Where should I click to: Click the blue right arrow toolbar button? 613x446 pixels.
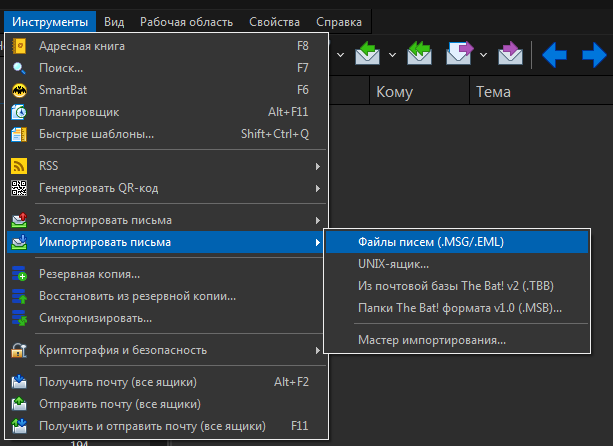pyautogui.click(x=594, y=55)
